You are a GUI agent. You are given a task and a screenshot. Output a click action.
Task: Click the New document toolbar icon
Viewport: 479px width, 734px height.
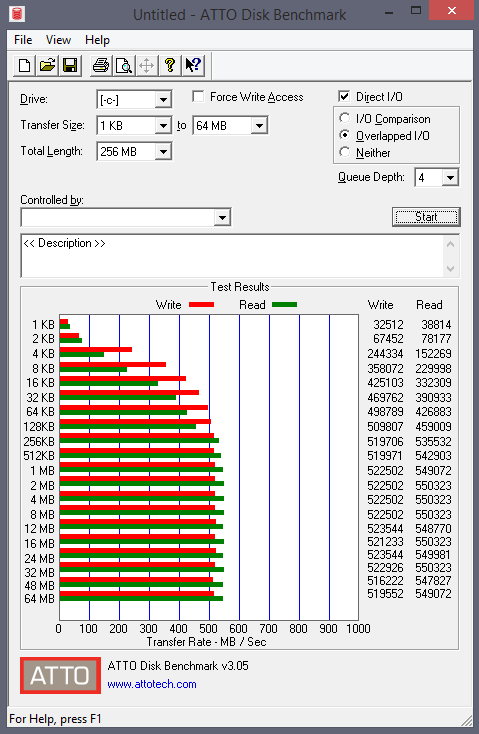click(24, 65)
